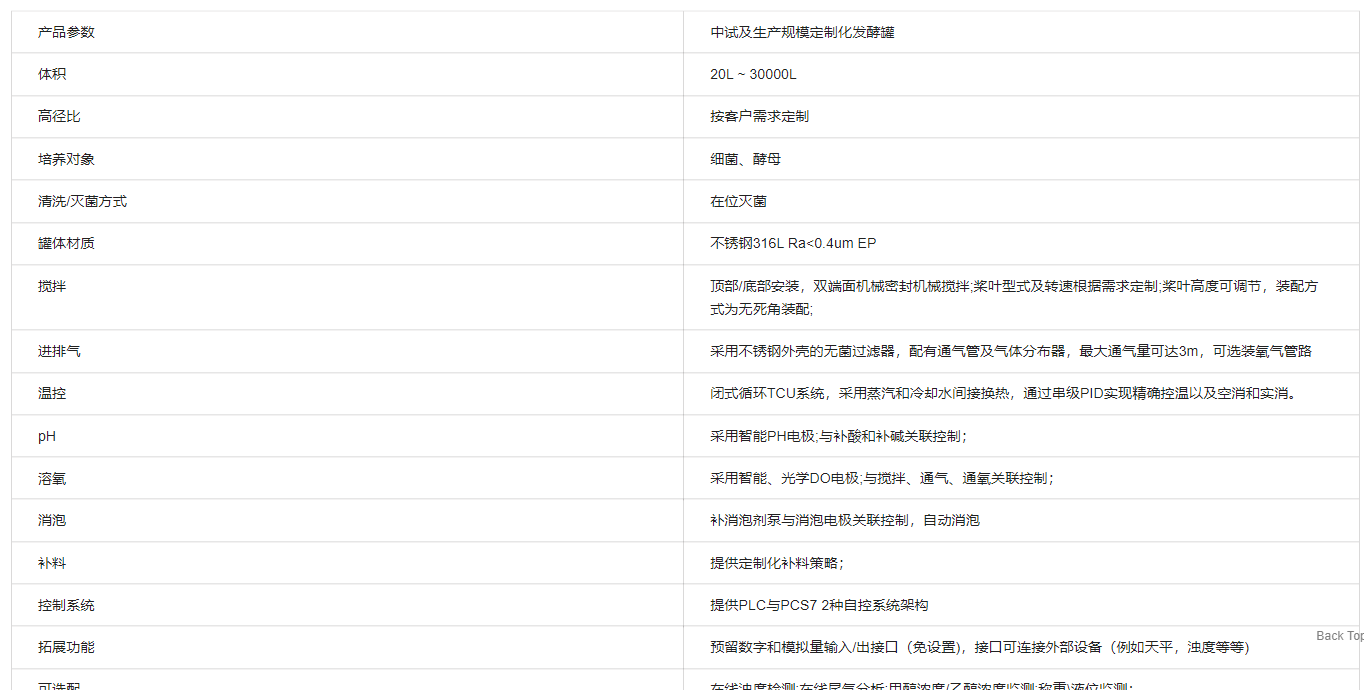This screenshot has width=1364, height=690.
Task: Click the 20L ~ 30000L value
Action: (753, 74)
